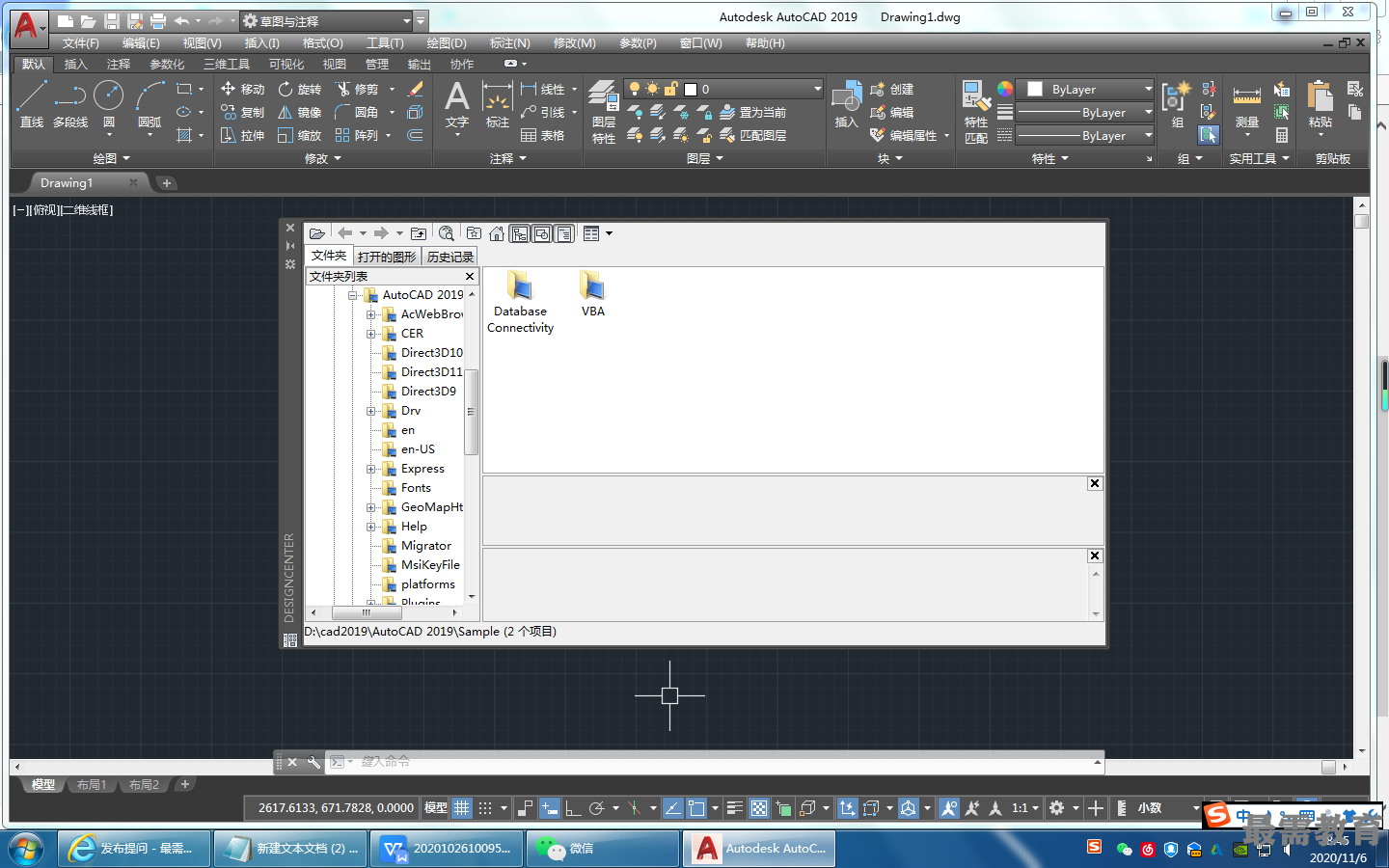
Task: Switch to 打开的图形 tab in DesignCenter
Action: tap(387, 257)
